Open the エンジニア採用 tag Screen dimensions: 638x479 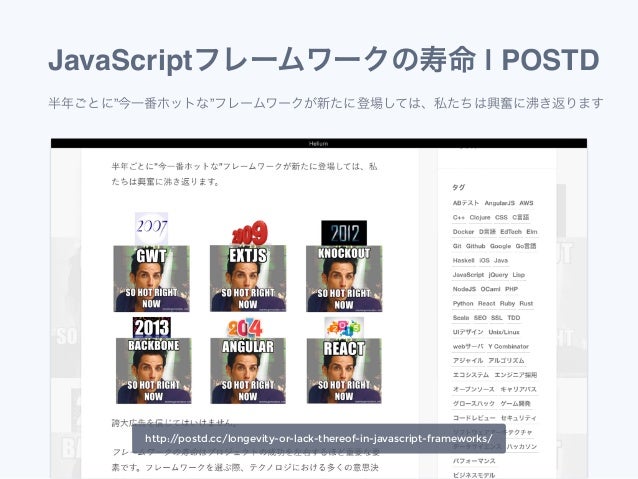(x=516, y=375)
